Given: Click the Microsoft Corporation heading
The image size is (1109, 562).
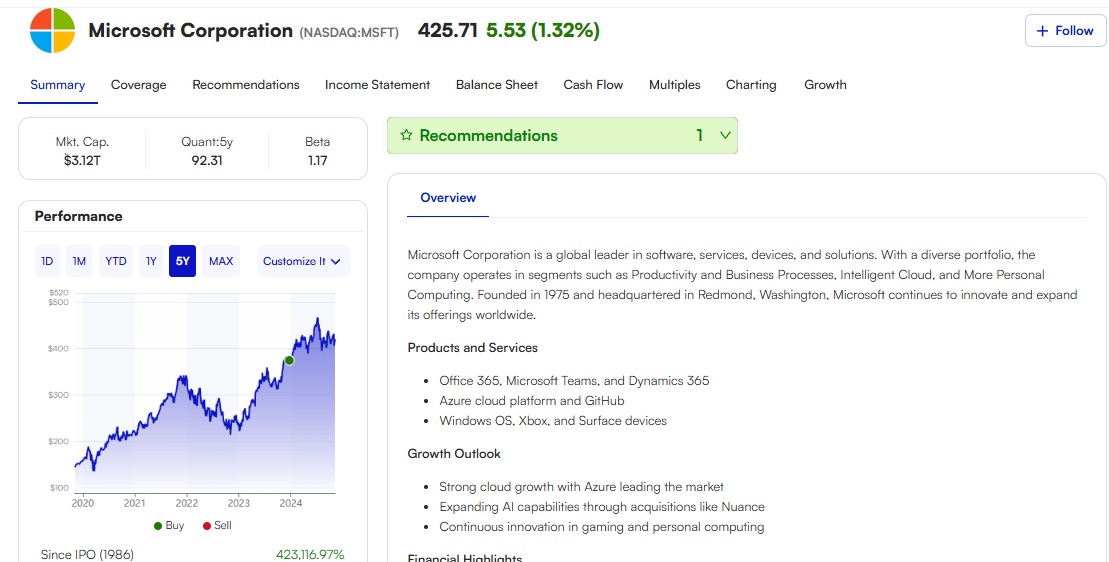Looking at the screenshot, I should (x=190, y=30).
